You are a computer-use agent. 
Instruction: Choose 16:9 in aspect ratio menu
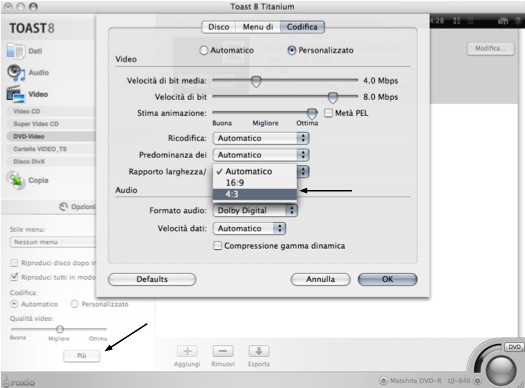255,183
